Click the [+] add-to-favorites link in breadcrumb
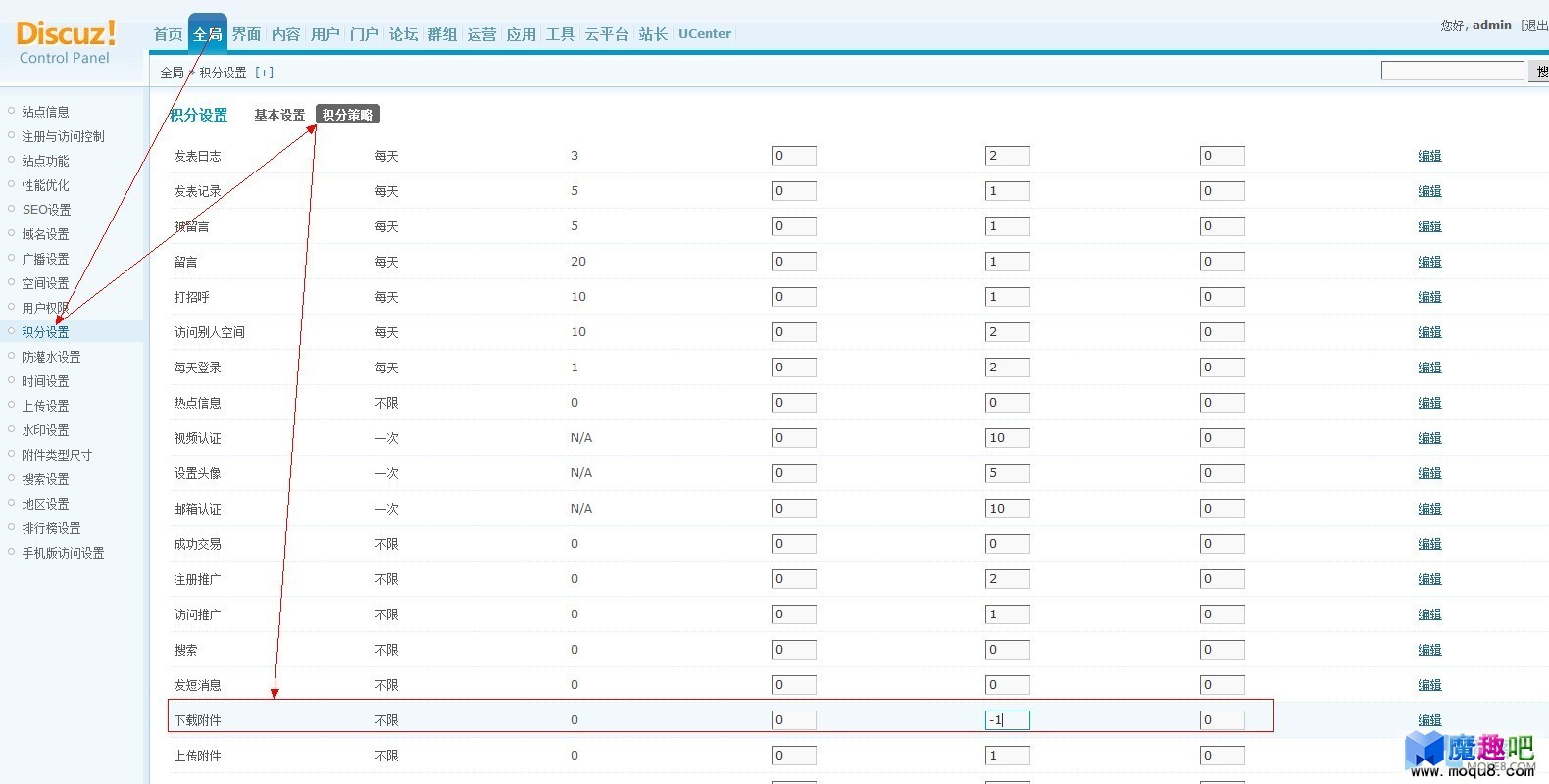 [x=264, y=73]
